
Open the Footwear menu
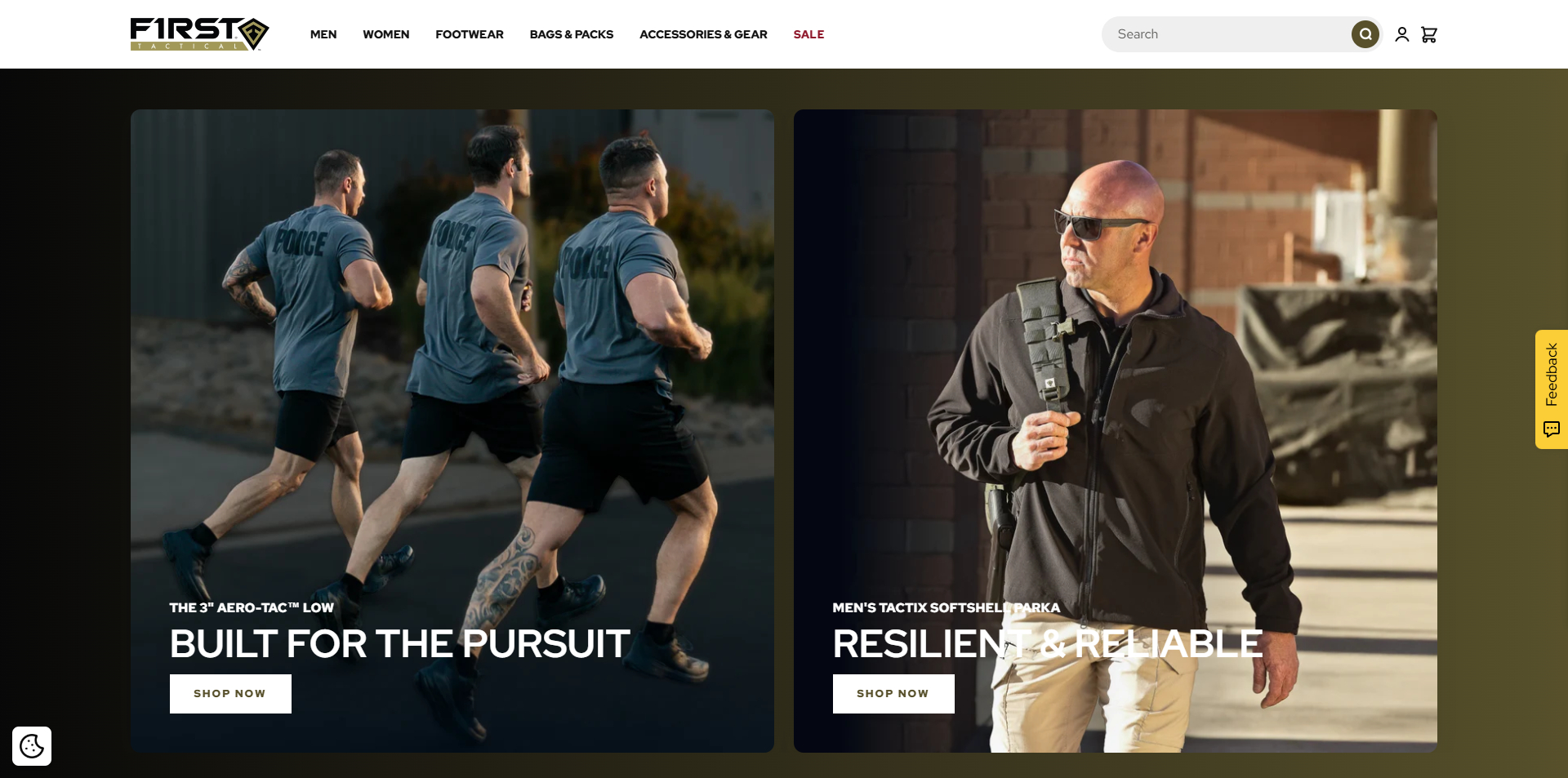tap(470, 34)
